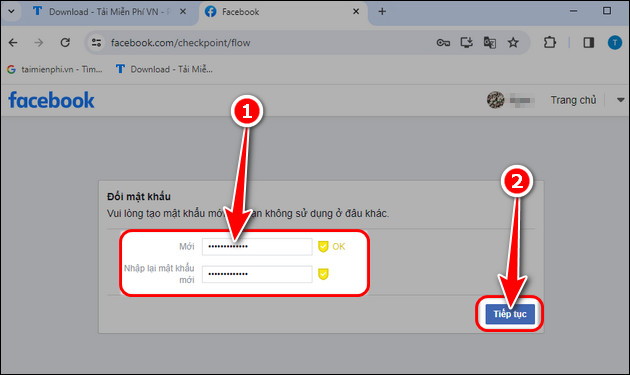Click the Mới password field
630x375 pixels.
[257, 246]
